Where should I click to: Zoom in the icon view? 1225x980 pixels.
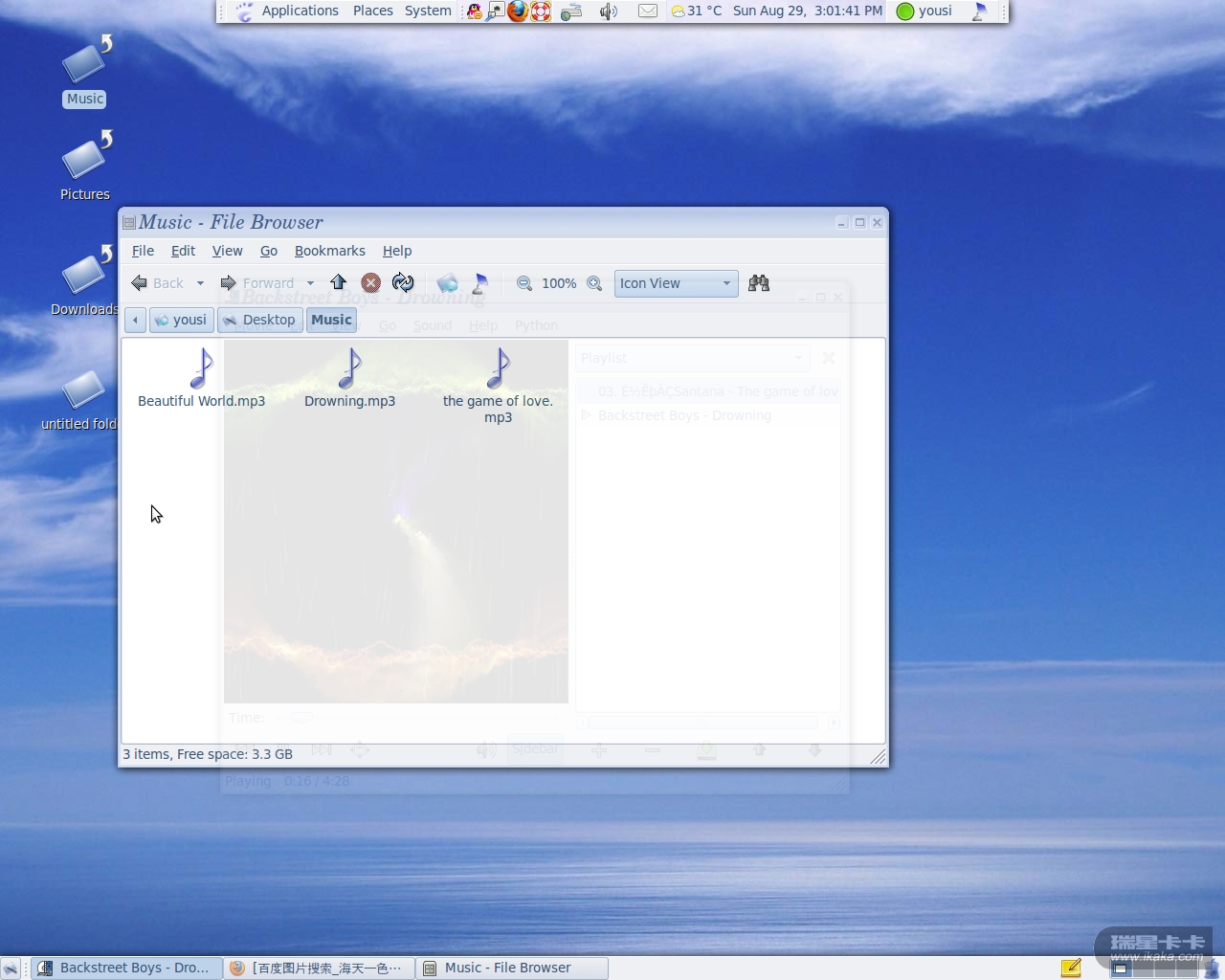pos(594,283)
